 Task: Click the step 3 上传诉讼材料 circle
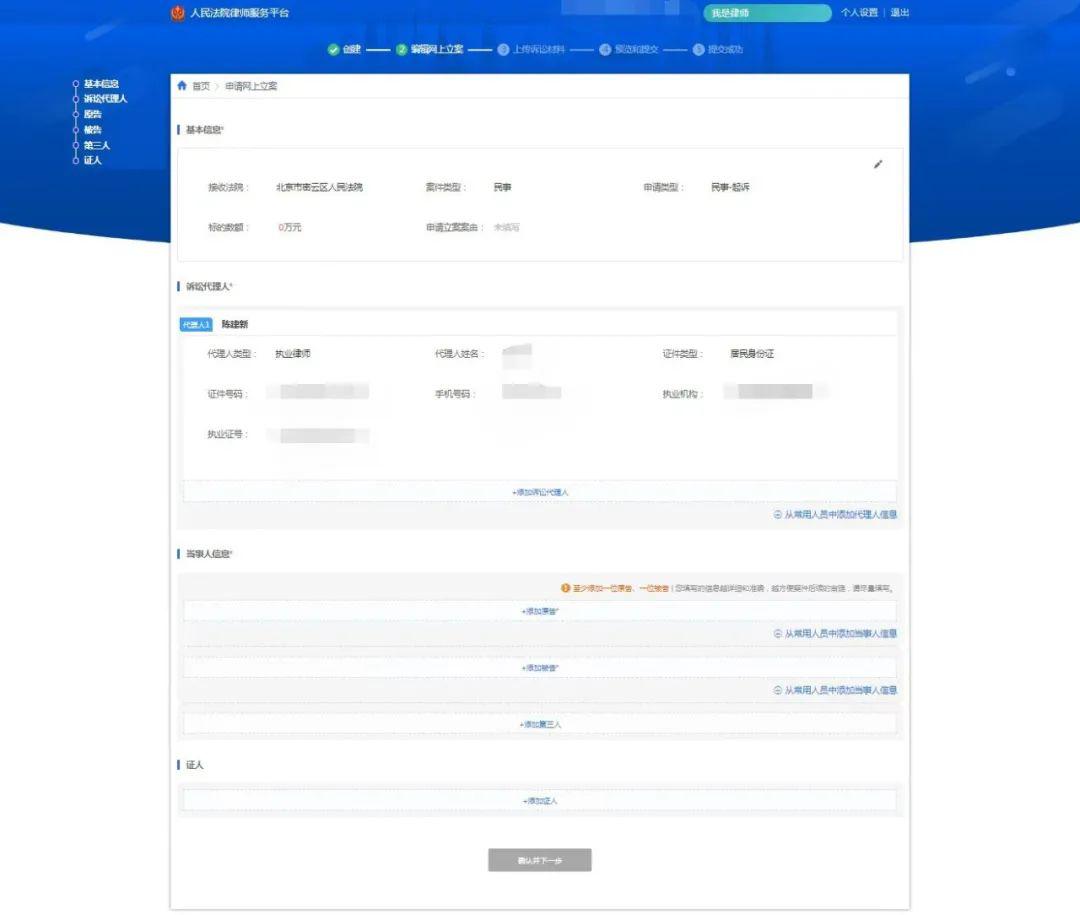click(x=503, y=50)
